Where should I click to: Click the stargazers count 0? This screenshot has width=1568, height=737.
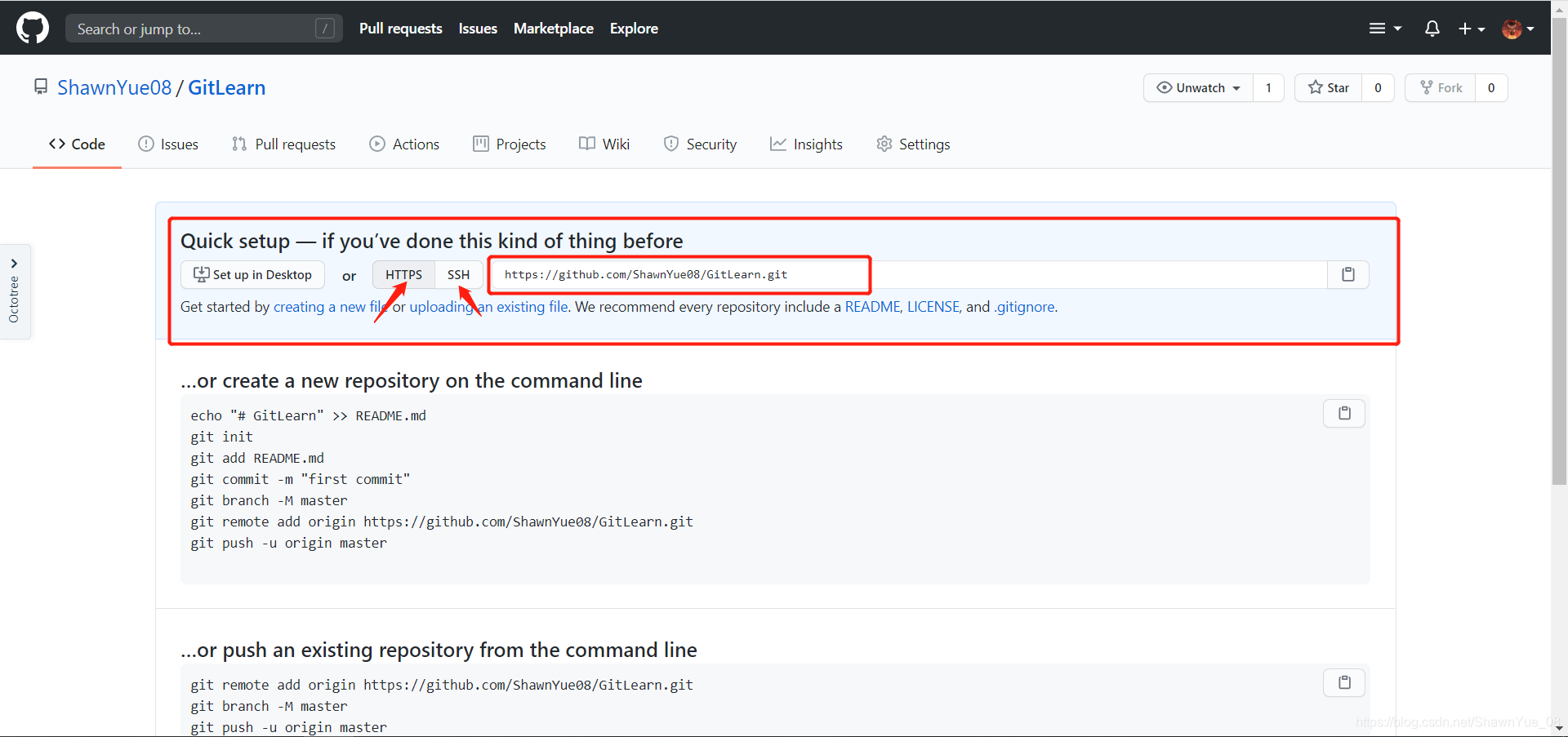(1378, 87)
